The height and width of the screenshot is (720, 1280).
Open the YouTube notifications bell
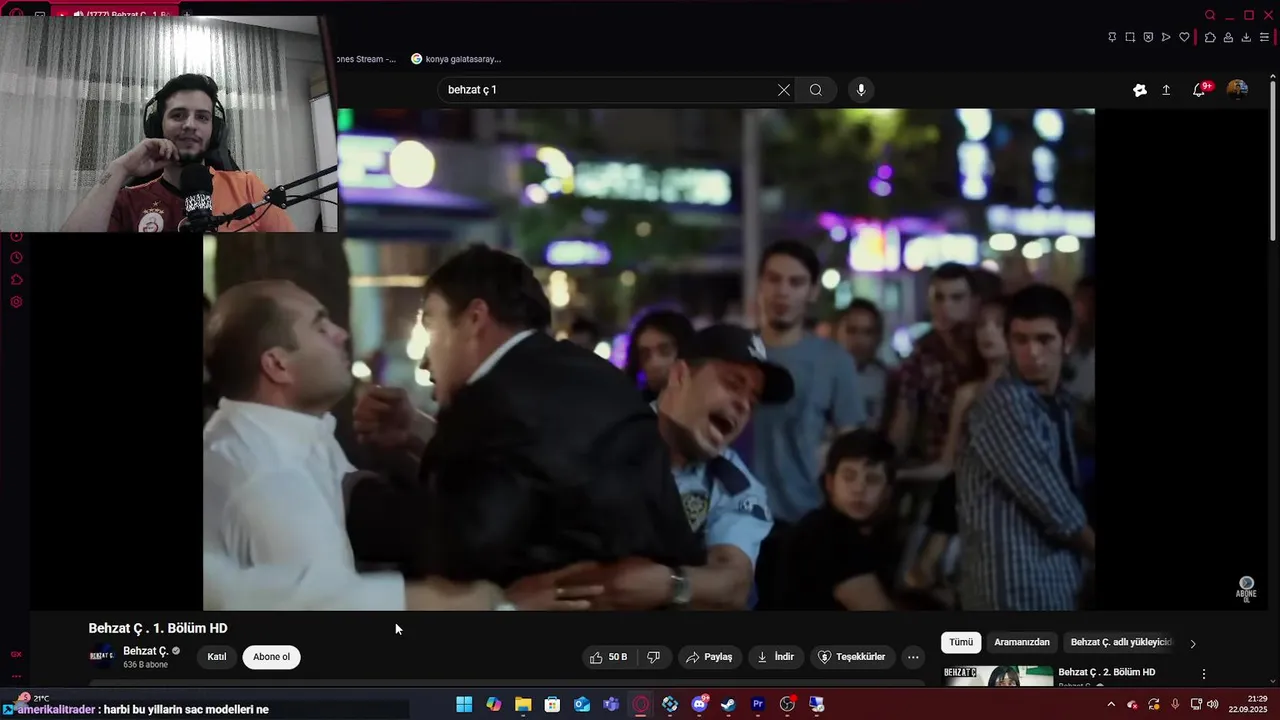point(1199,90)
